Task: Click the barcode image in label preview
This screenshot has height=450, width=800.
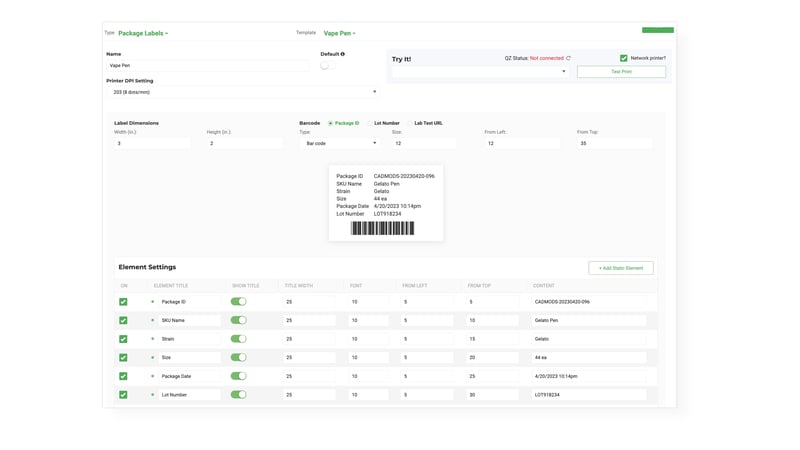Action: (x=382, y=228)
